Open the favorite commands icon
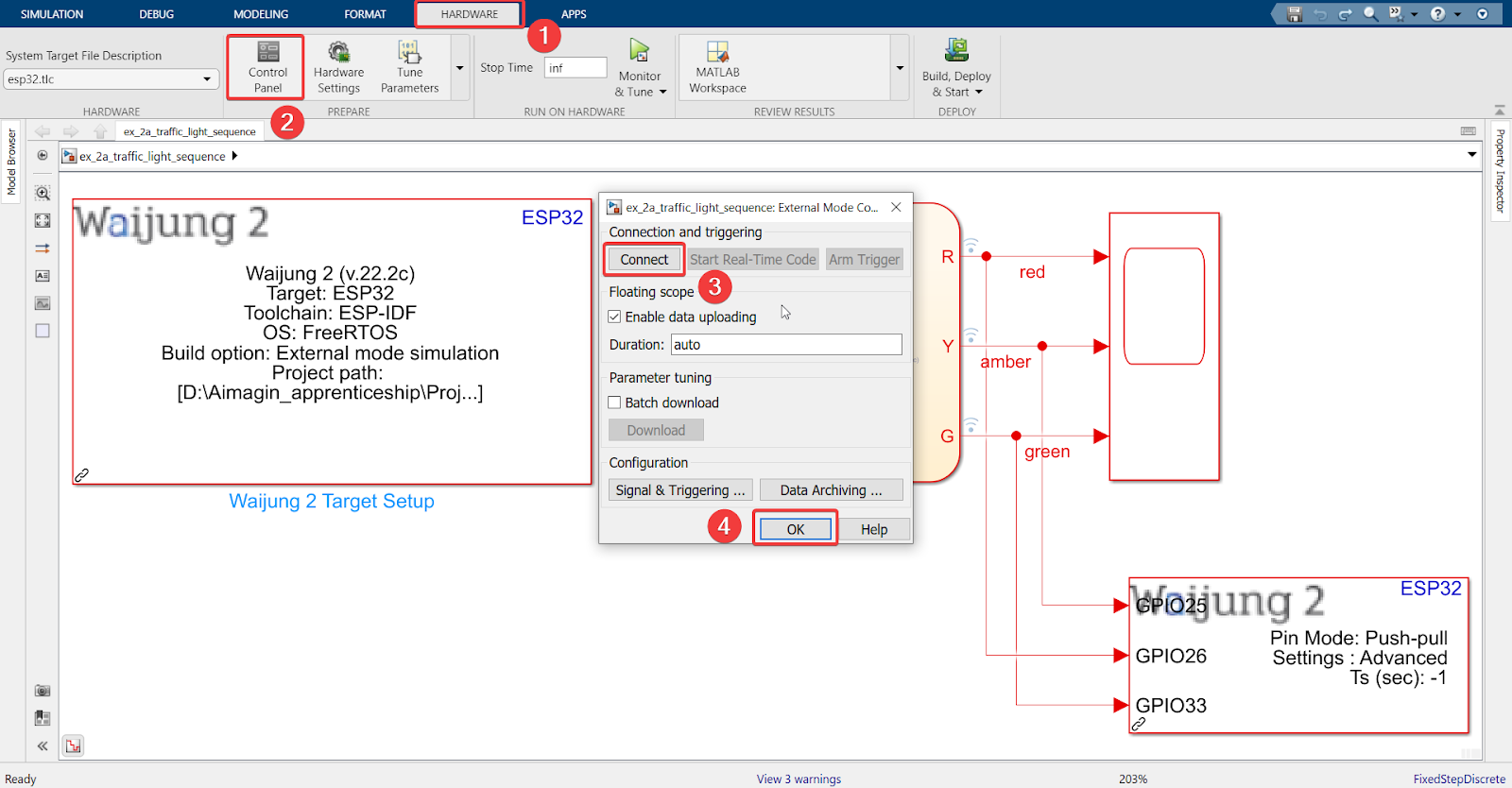Screen dimensions: 1512x788 click(1396, 14)
